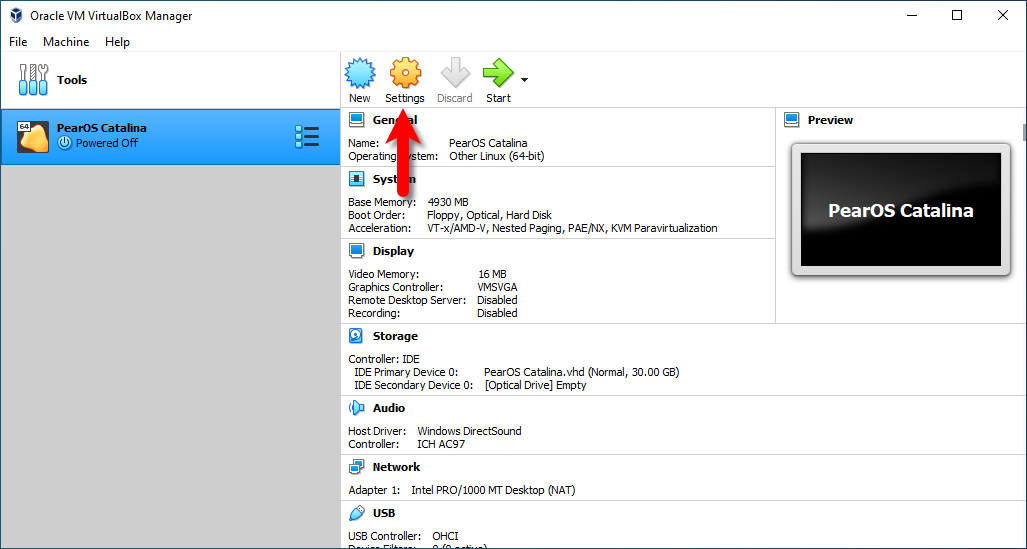Click the PearOS Catalina preview thumbnail

(901, 210)
